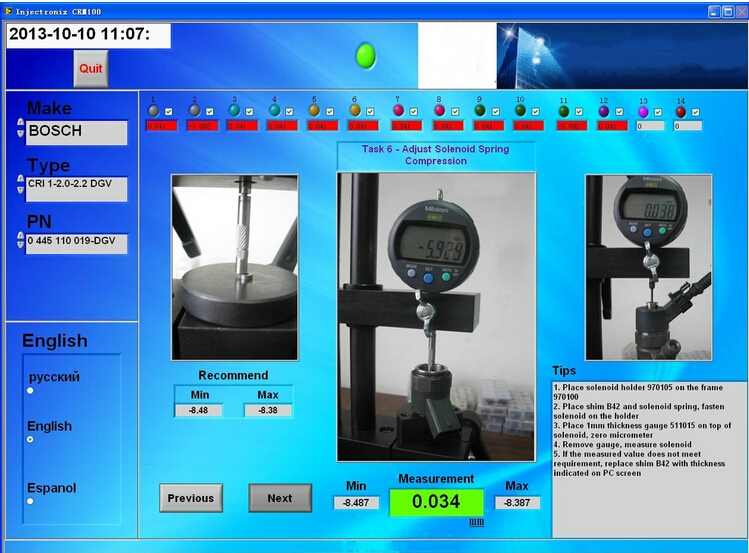Open the Make selector showing BOSCH

(x=76, y=132)
